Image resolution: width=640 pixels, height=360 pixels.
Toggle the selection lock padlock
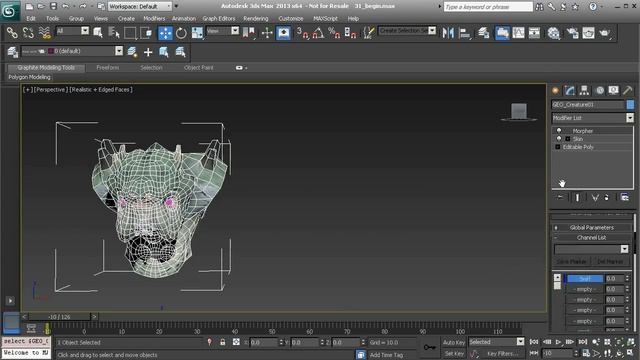(x=222, y=342)
